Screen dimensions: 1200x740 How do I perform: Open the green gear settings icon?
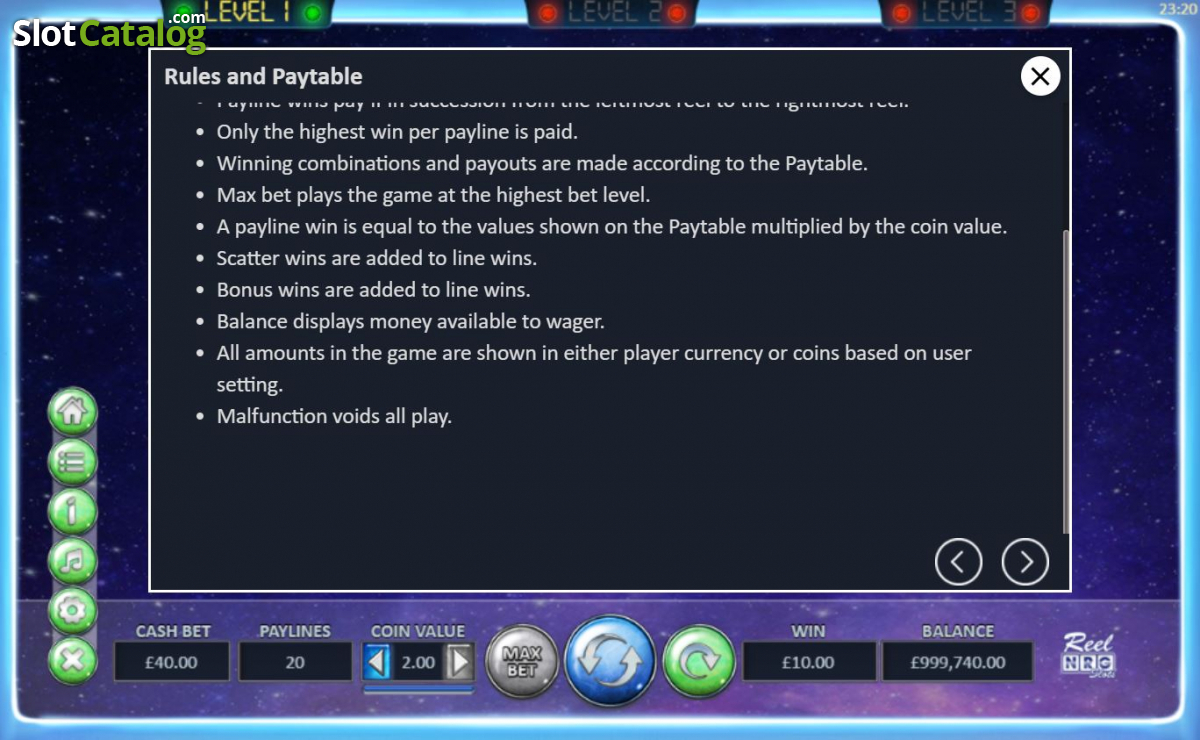click(73, 611)
